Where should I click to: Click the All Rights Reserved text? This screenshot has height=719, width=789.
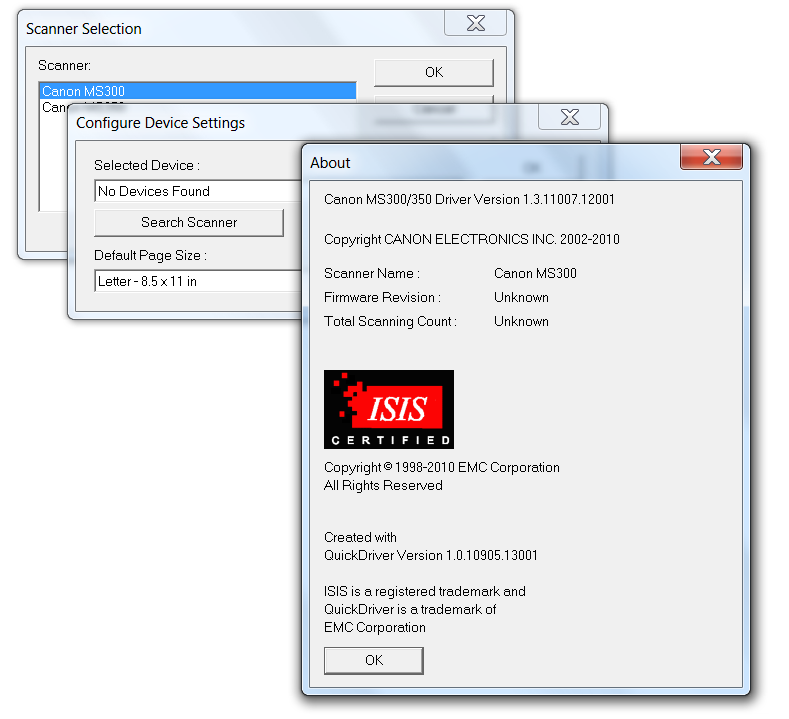coord(383,486)
